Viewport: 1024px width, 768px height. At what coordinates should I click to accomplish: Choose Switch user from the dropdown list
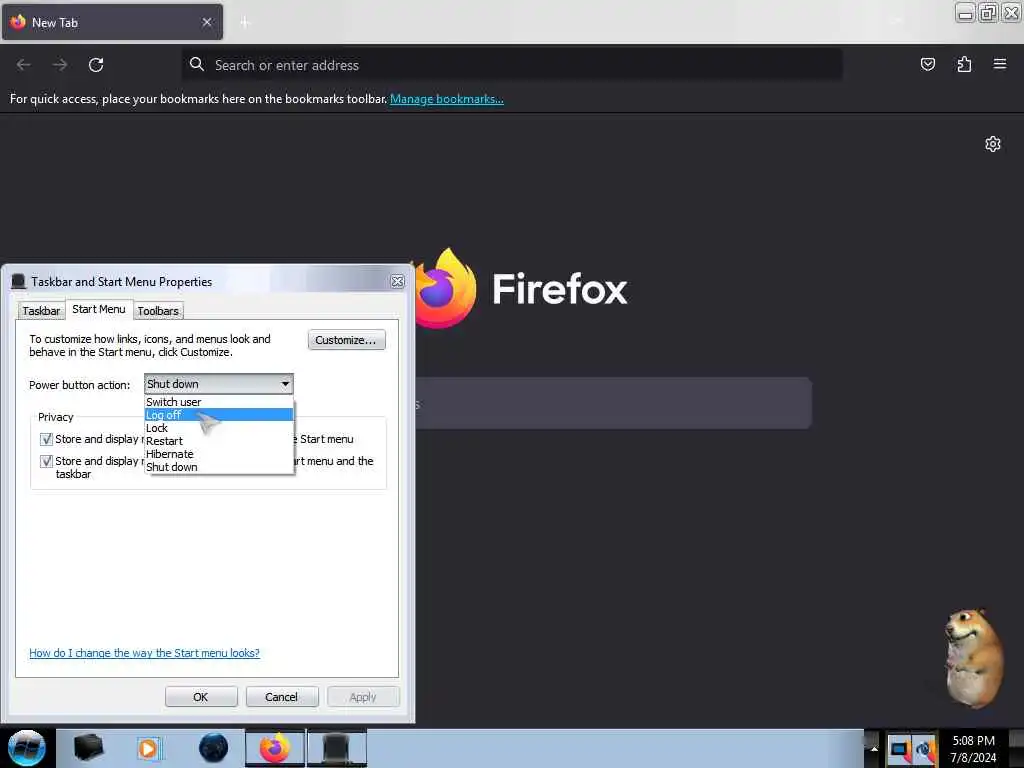coord(219,402)
